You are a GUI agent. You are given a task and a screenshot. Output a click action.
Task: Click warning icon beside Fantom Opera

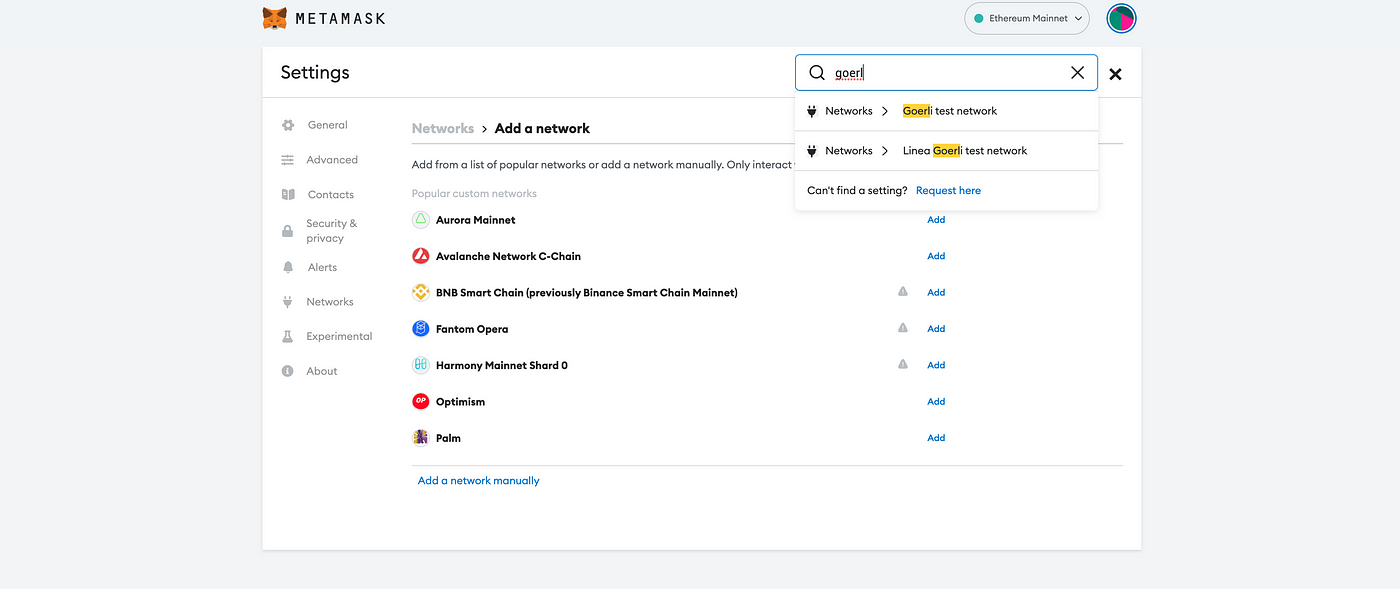(903, 328)
